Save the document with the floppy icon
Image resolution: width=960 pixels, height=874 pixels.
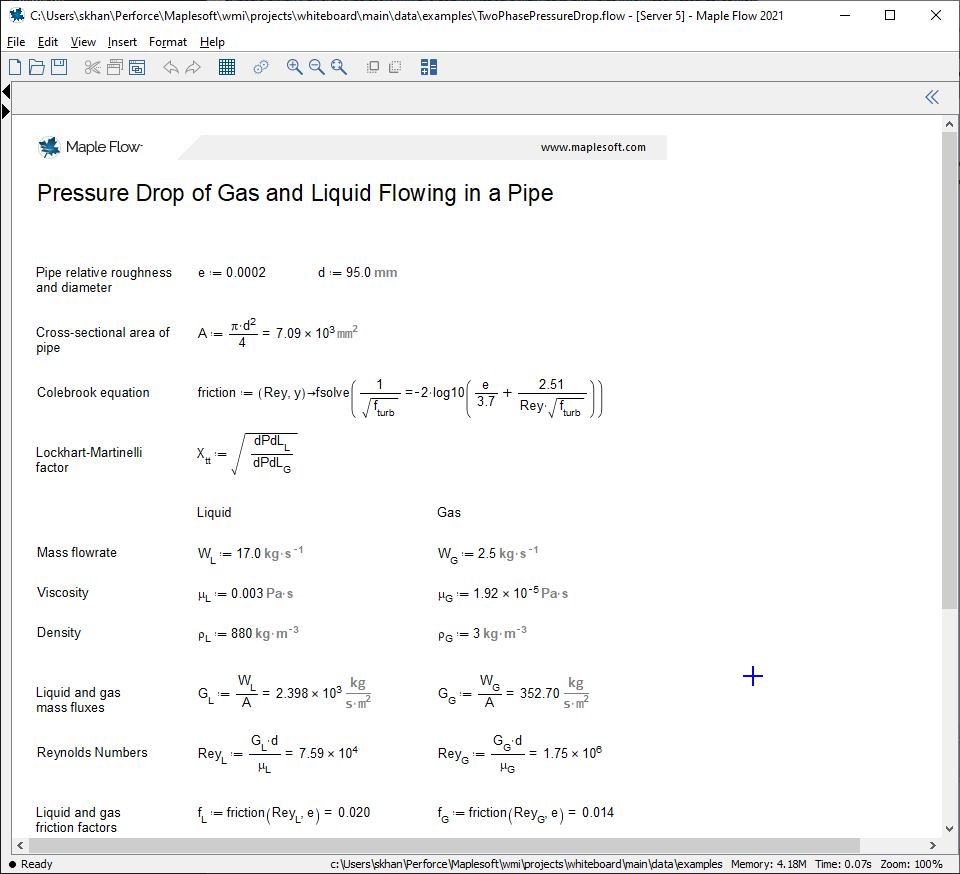pos(59,67)
